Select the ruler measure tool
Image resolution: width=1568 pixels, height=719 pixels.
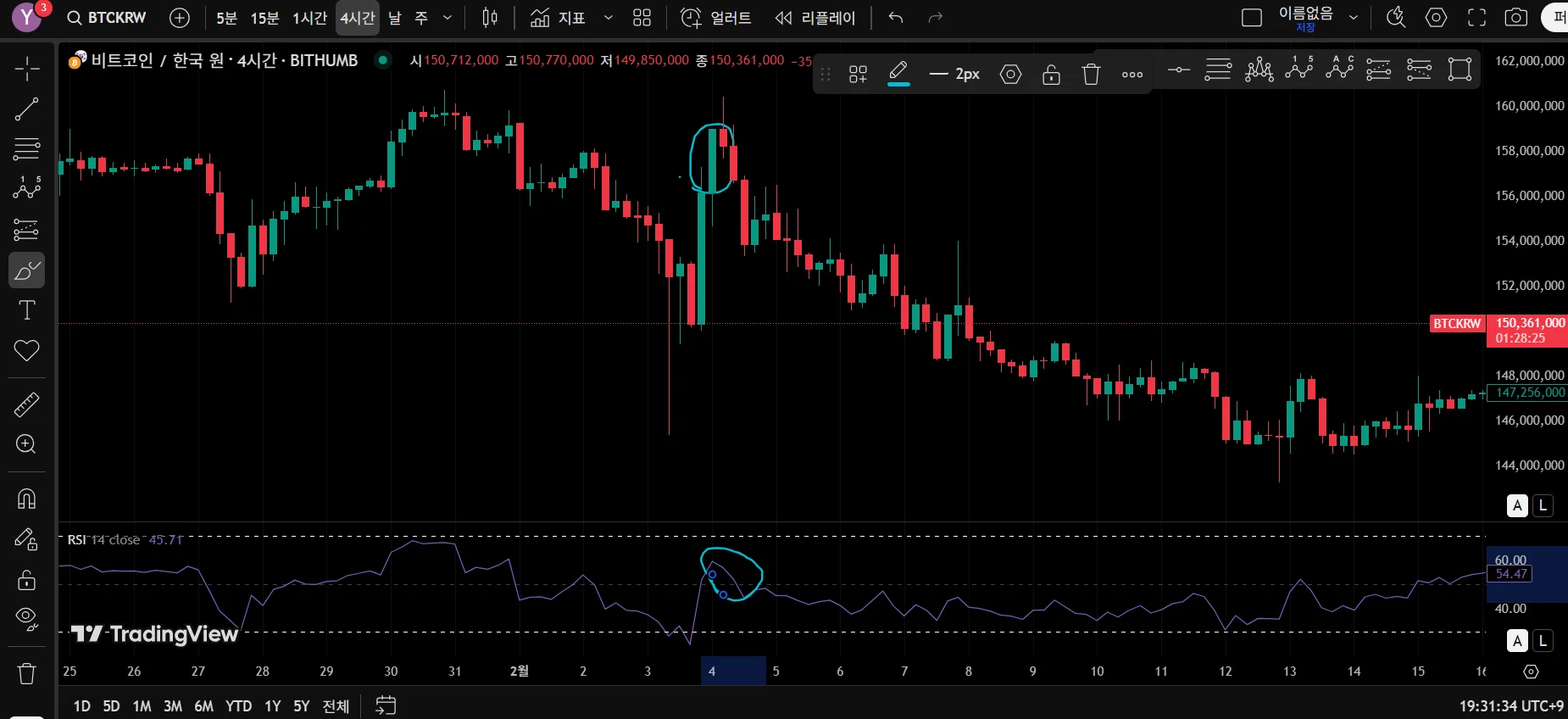tap(26, 404)
